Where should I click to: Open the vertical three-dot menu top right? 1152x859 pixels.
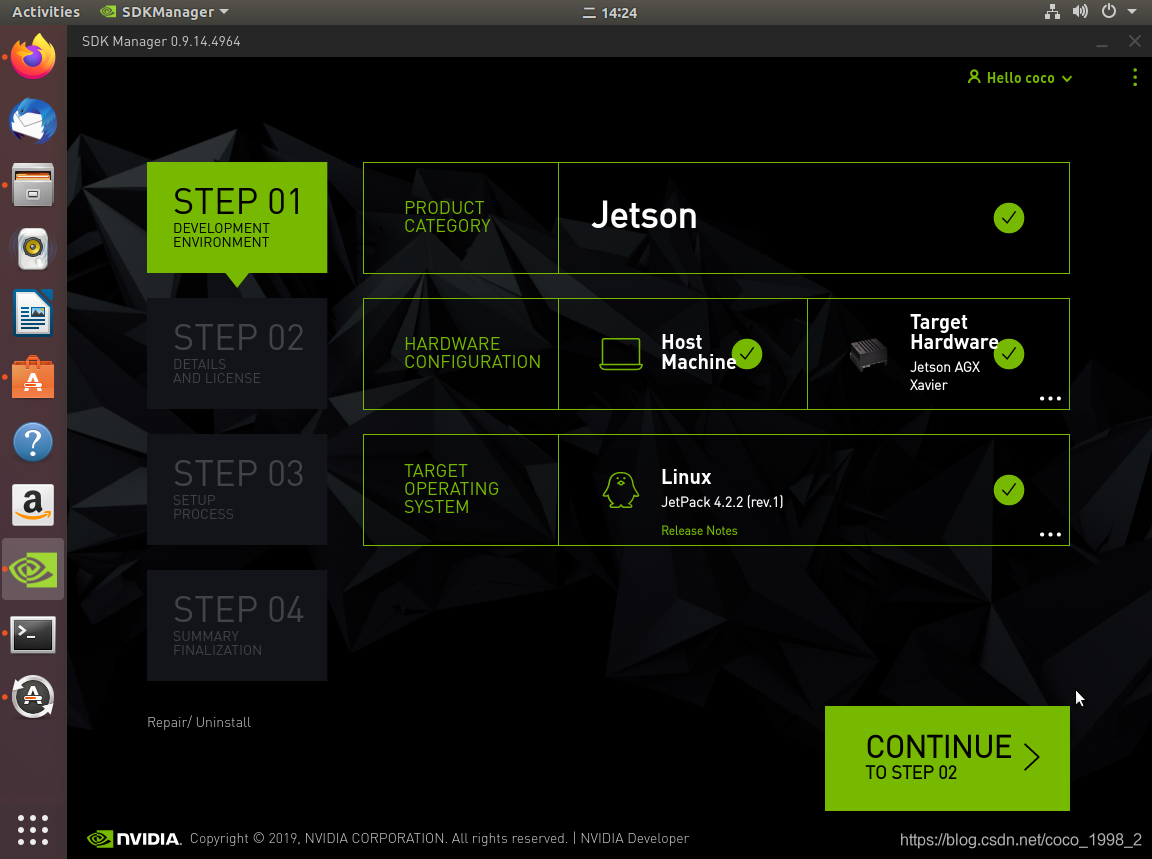(1135, 78)
